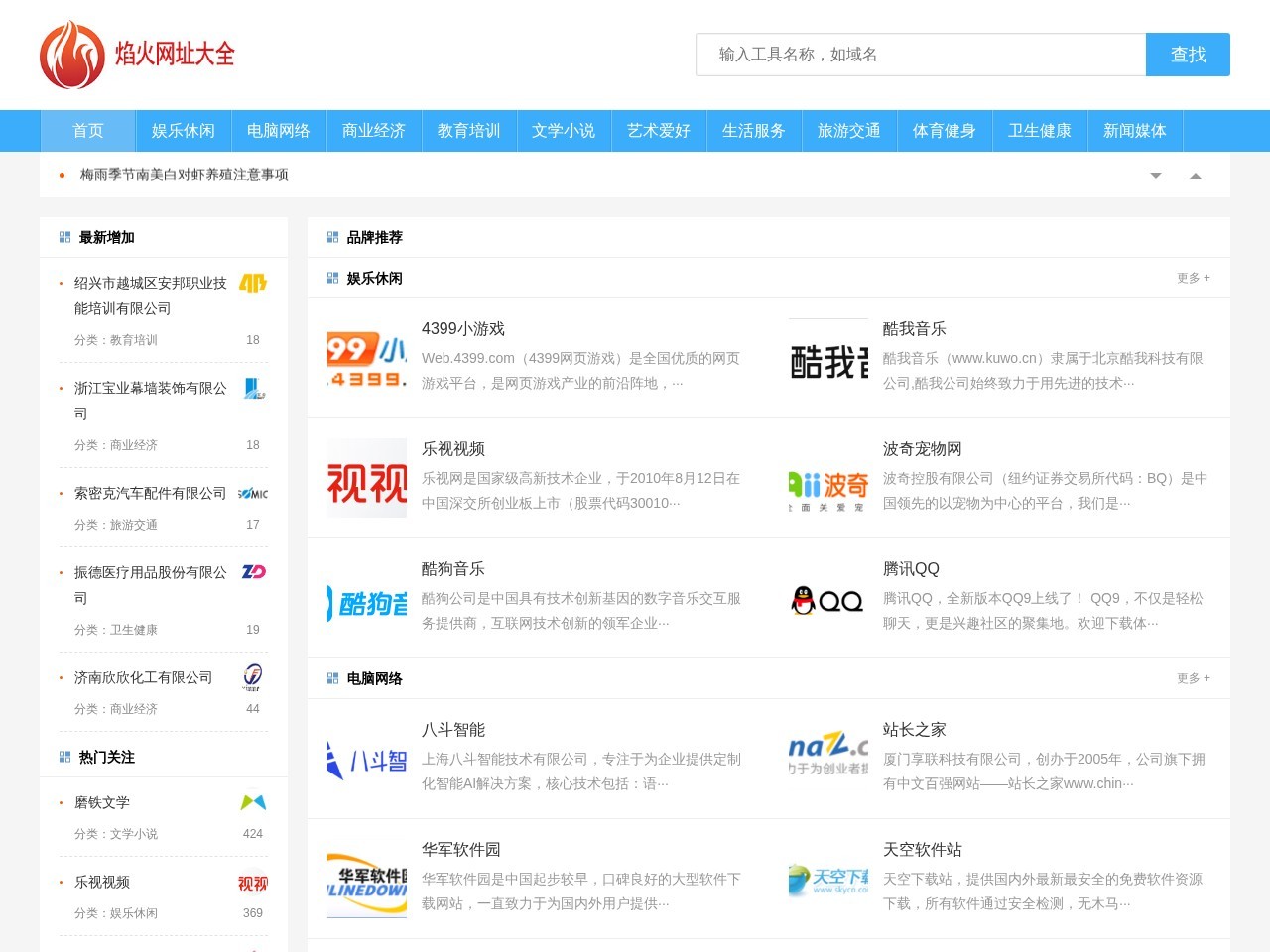Show previous news item with up arrow

click(1196, 175)
